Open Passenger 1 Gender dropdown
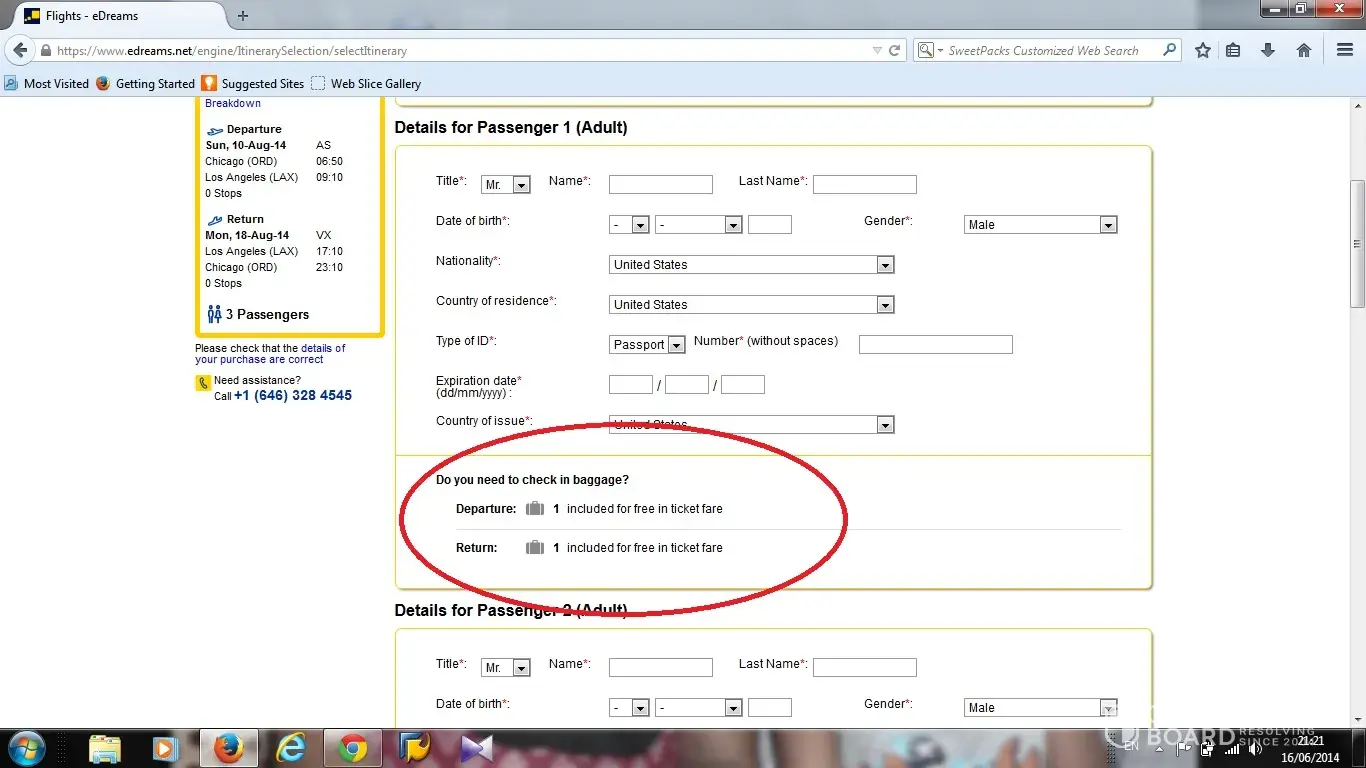Image resolution: width=1366 pixels, height=768 pixels. click(x=1040, y=225)
